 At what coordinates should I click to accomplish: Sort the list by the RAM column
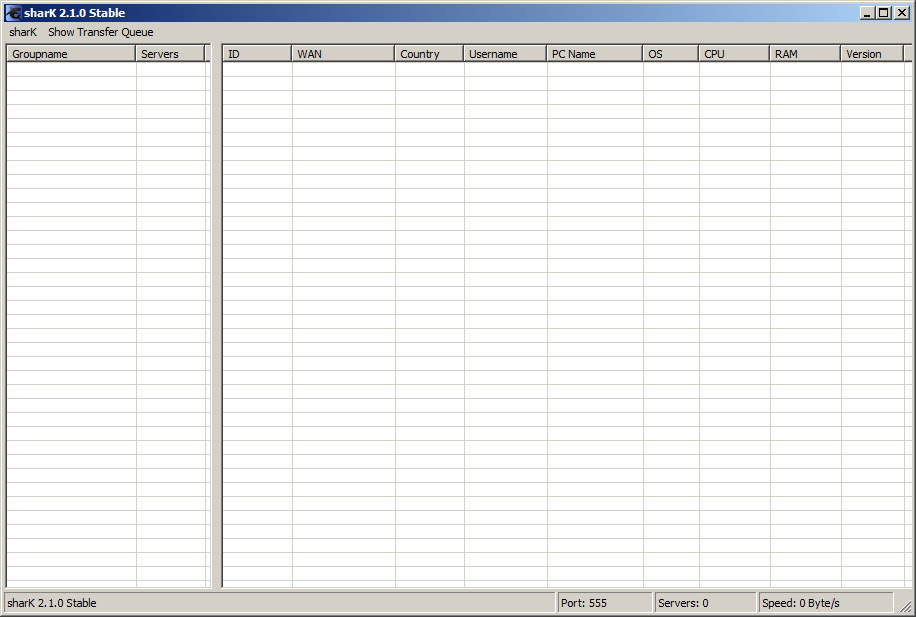pos(804,54)
